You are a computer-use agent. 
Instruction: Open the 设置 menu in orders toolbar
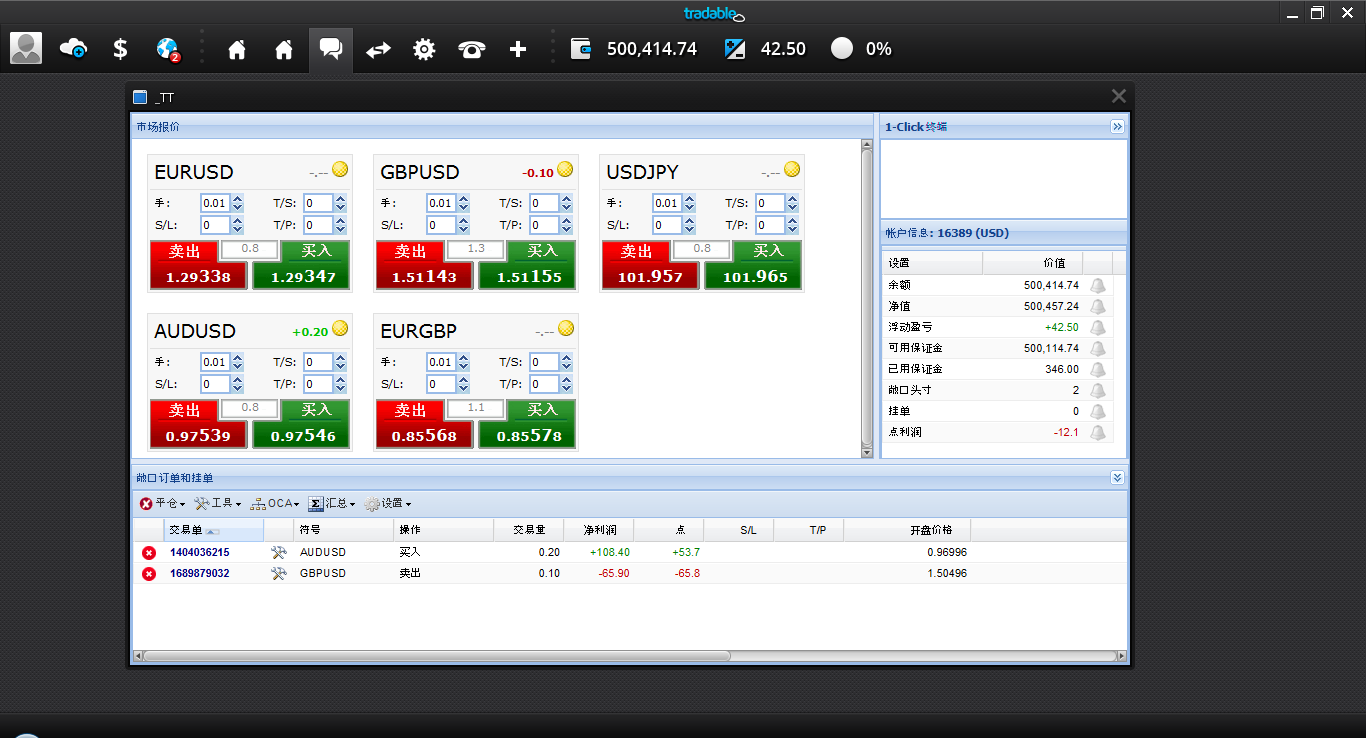point(388,503)
